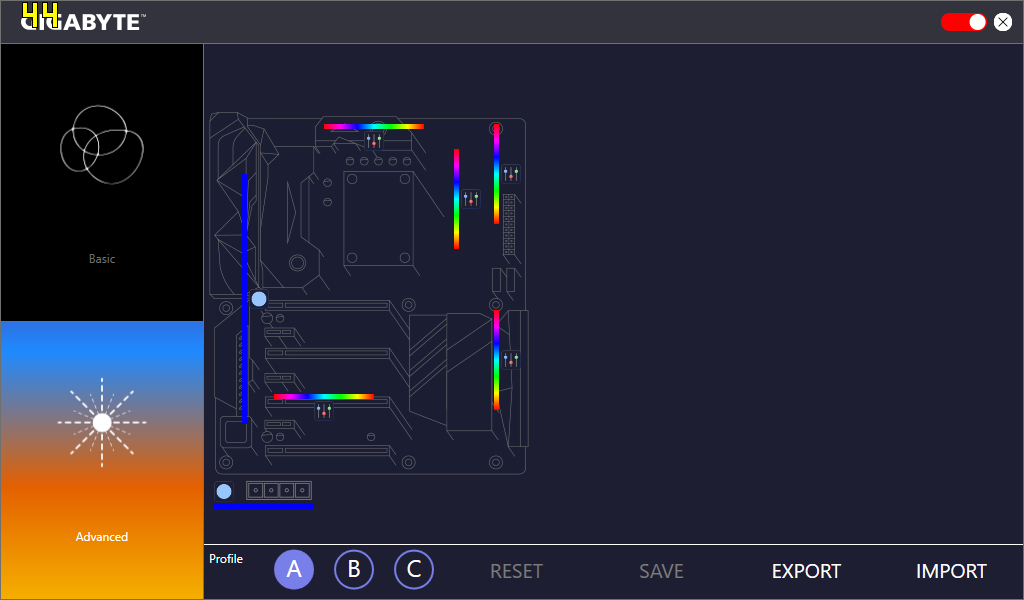Select Basic mode with overlapping circles icon

(102, 182)
